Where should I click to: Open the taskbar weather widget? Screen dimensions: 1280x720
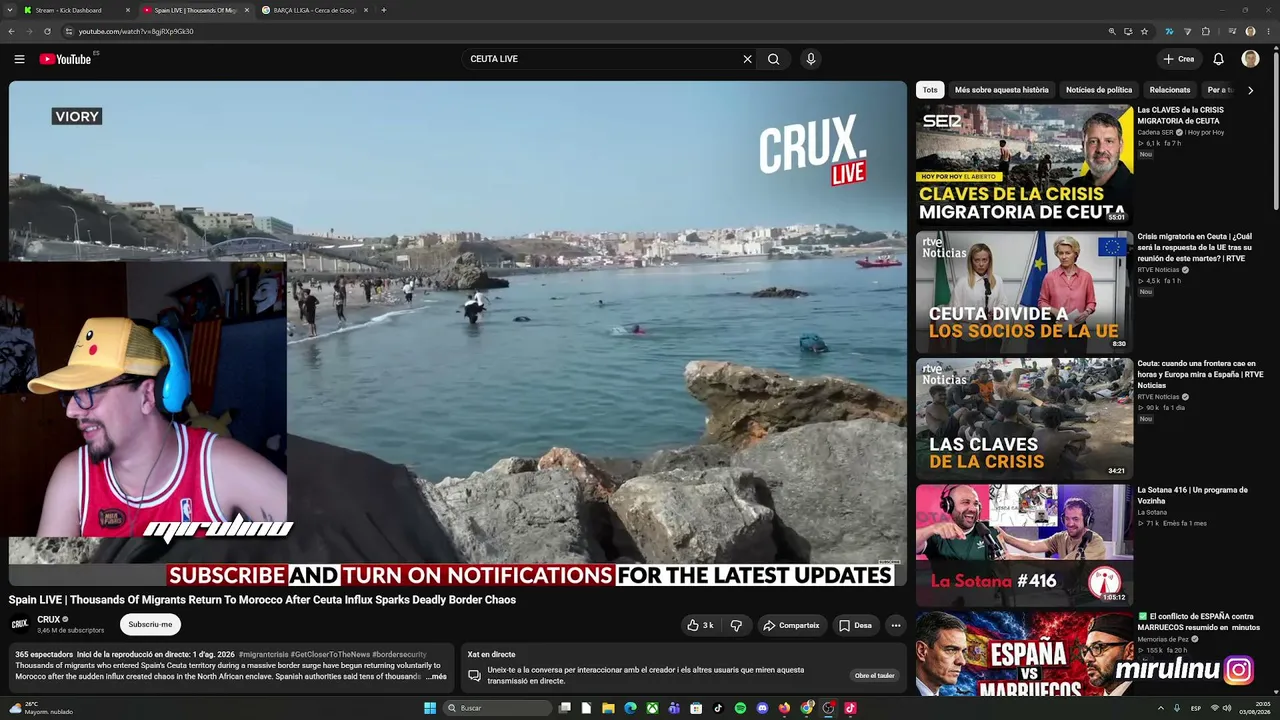[x=40, y=708]
